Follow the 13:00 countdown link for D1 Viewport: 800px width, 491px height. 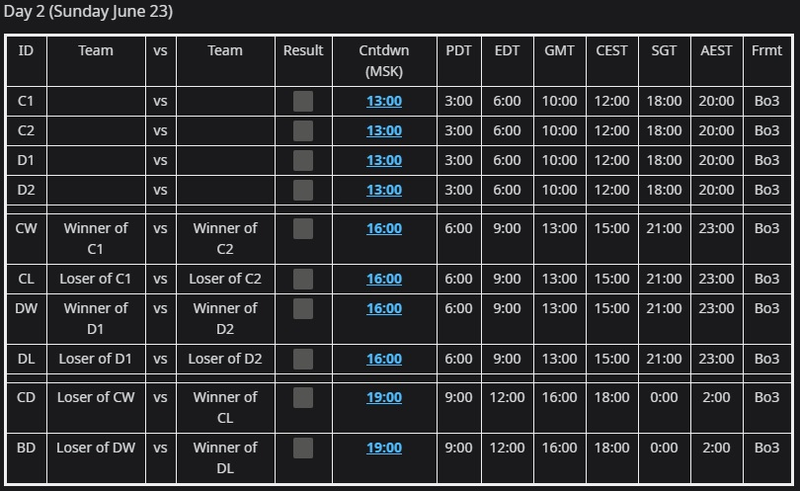click(x=384, y=160)
